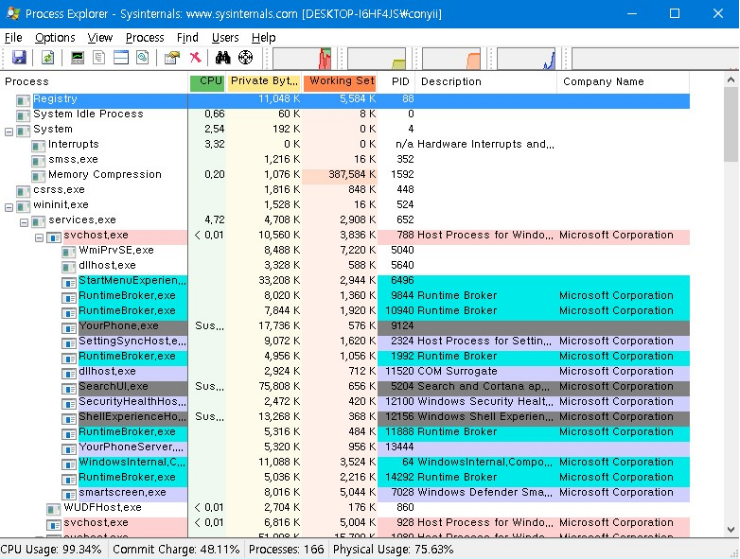Collapse the wininit.exe tree node
The height and width of the screenshot is (559, 740).
pos(9,206)
